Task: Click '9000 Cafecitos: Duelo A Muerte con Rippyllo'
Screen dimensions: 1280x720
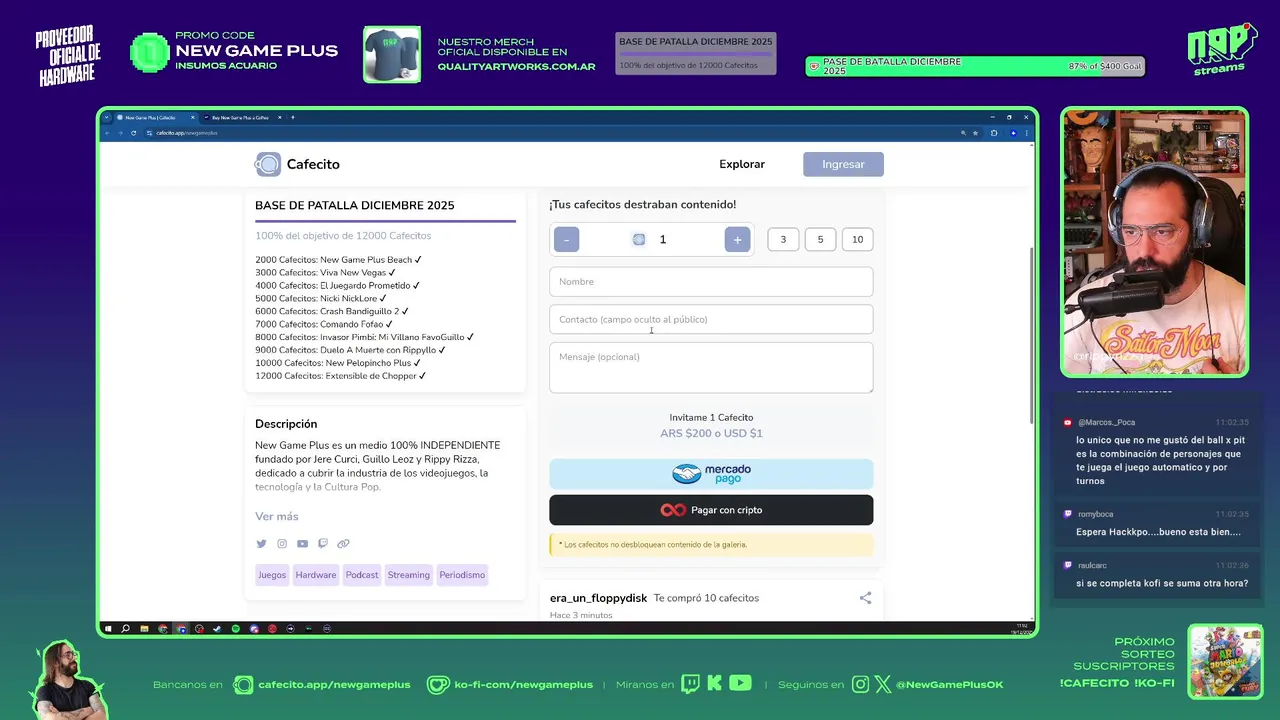Action: (x=350, y=350)
